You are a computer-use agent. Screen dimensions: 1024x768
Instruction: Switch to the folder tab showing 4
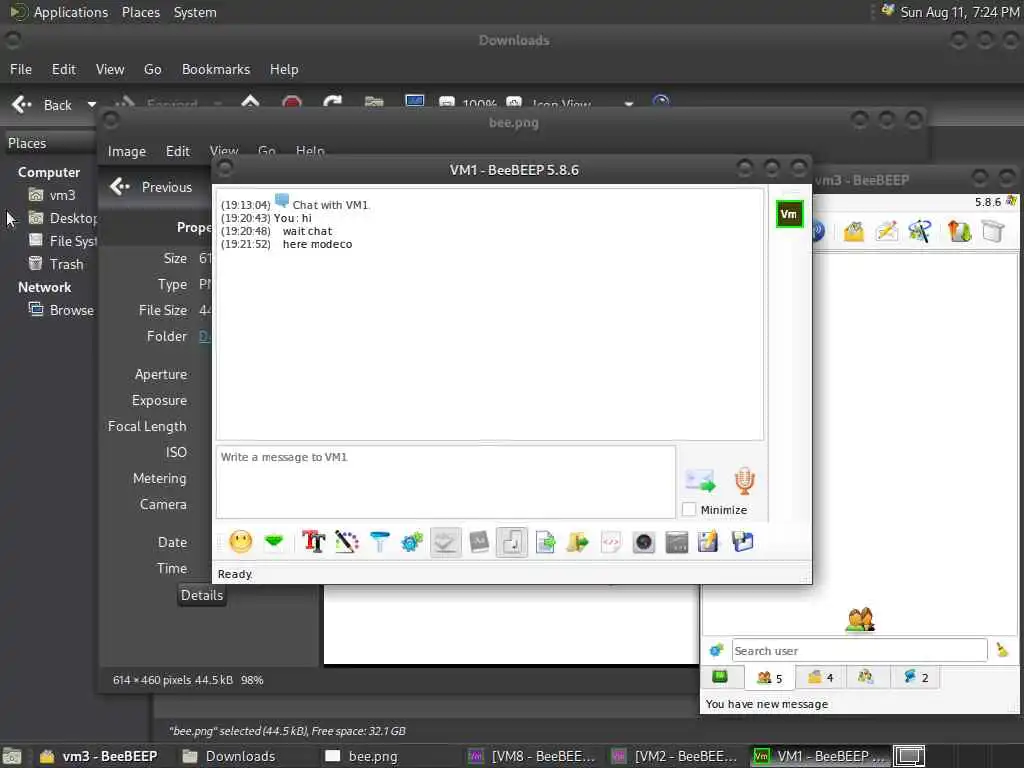[820, 677]
